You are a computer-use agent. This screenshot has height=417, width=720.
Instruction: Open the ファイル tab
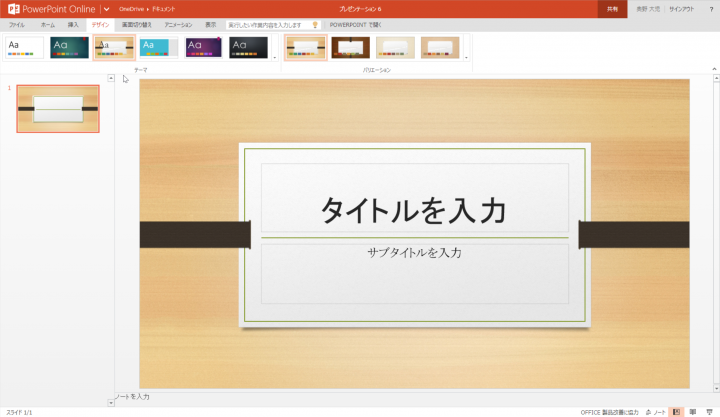17,25
